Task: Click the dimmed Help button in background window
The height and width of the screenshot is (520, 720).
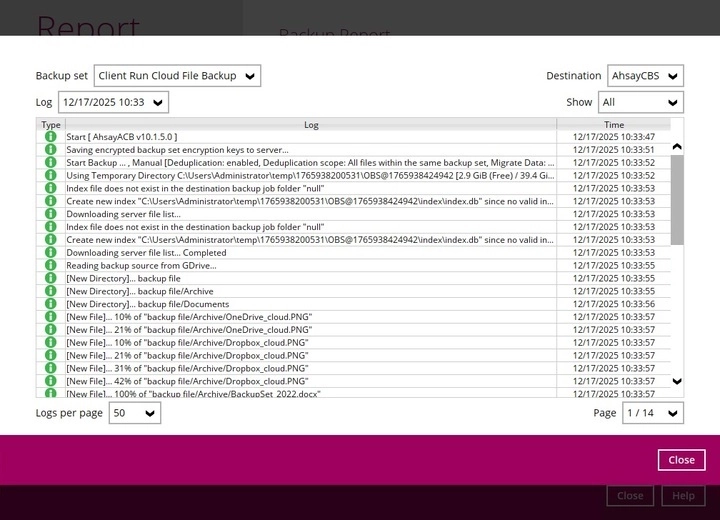Action: pyautogui.click(x=683, y=496)
